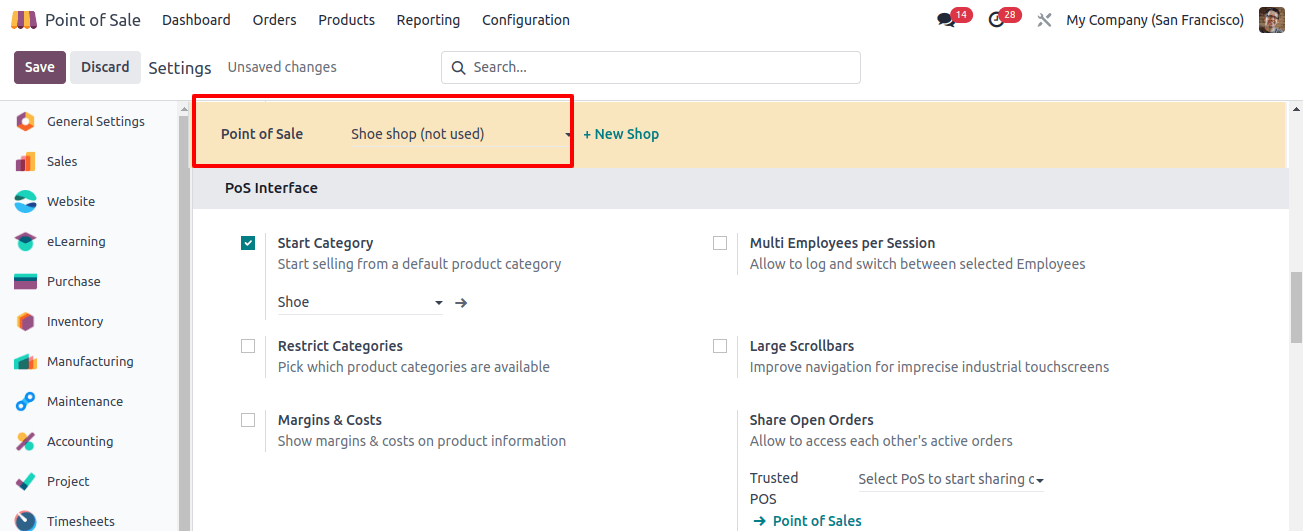Image resolution: width=1303 pixels, height=531 pixels.
Task: Click the Maintenance sidebar icon
Action: click(26, 401)
